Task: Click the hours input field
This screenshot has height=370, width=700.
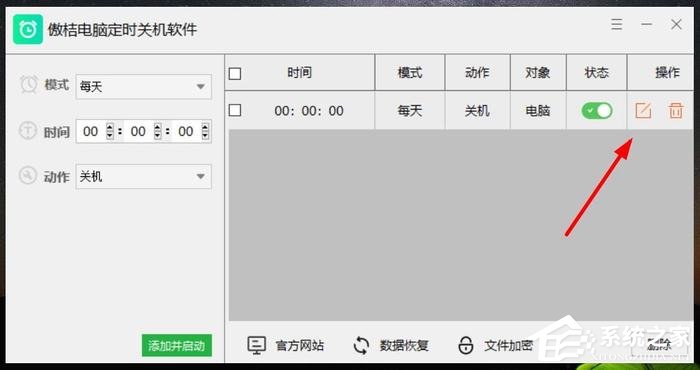Action: 91,131
